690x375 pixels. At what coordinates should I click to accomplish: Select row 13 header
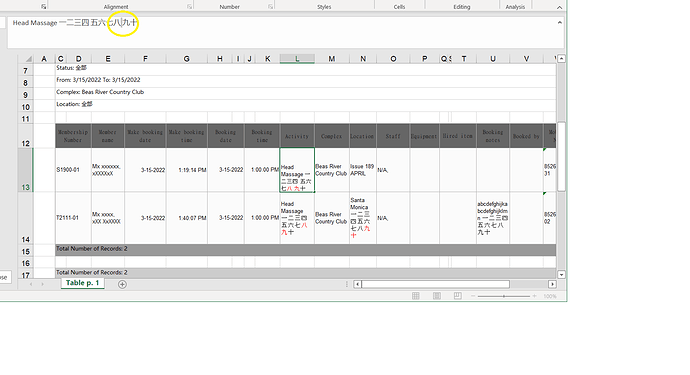[26, 170]
